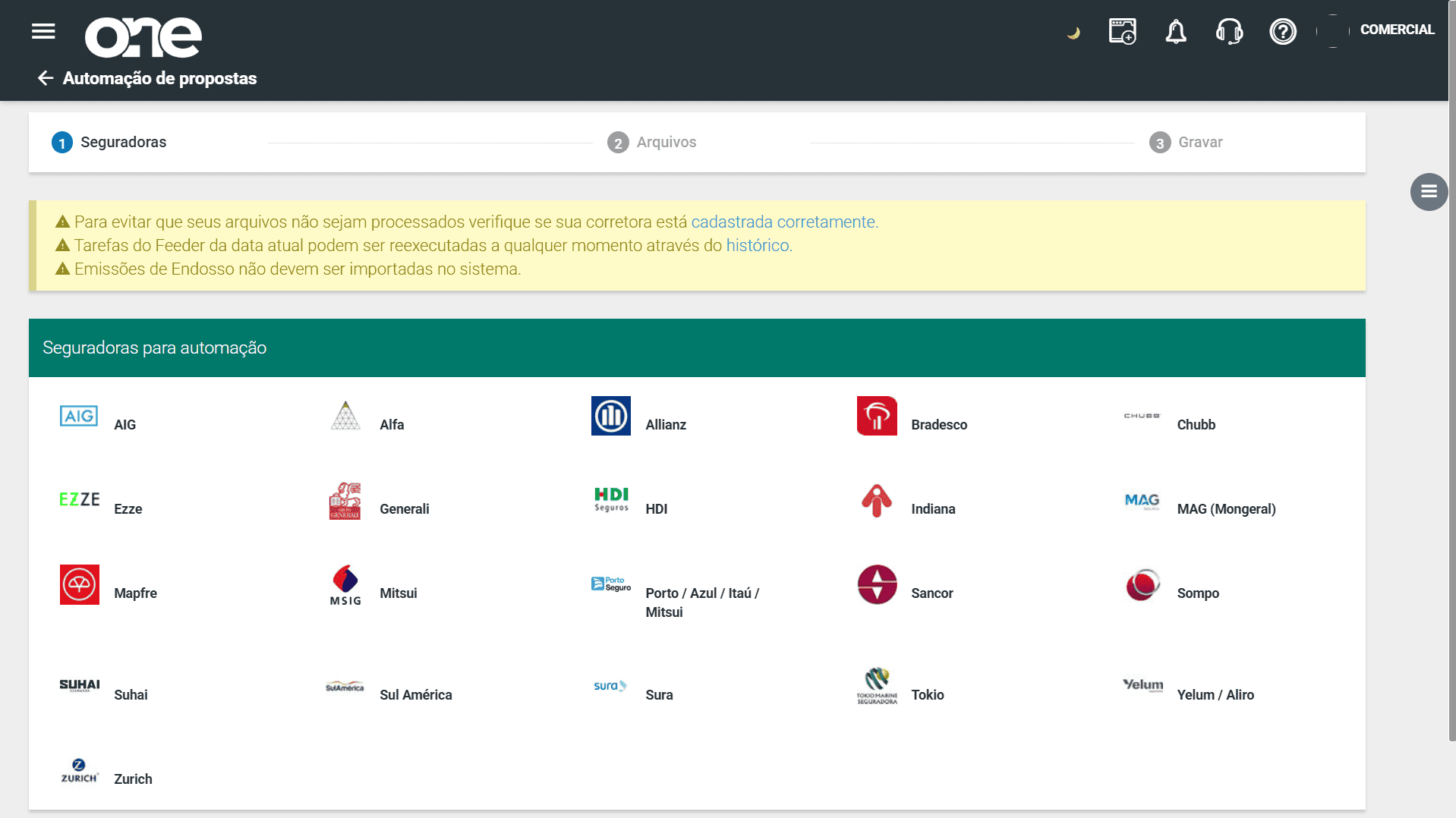Viewport: 1456px width, 818px height.
Task: Choose the Zurich insurer label
Action: click(x=133, y=779)
